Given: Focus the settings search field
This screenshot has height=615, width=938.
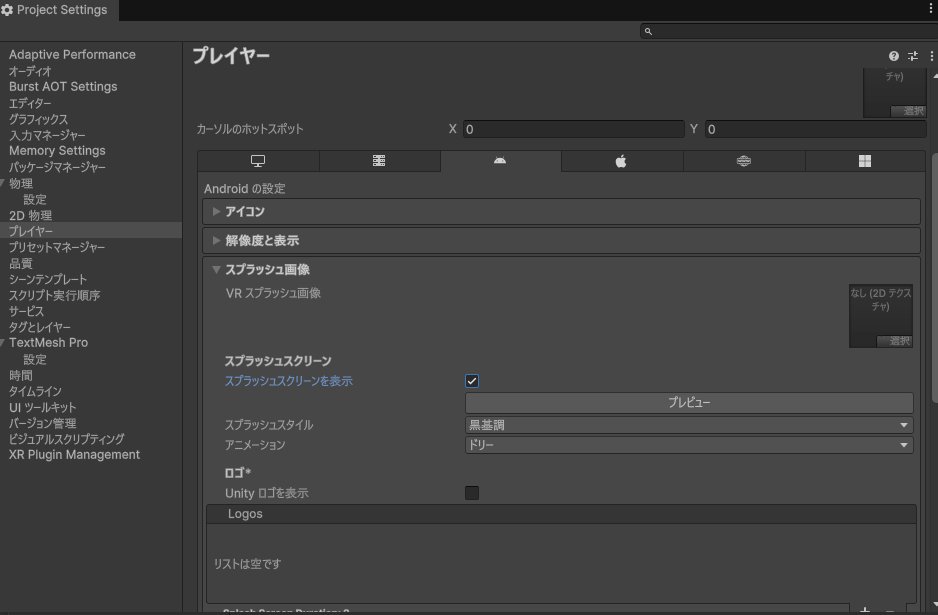Looking at the screenshot, I should tap(789, 31).
